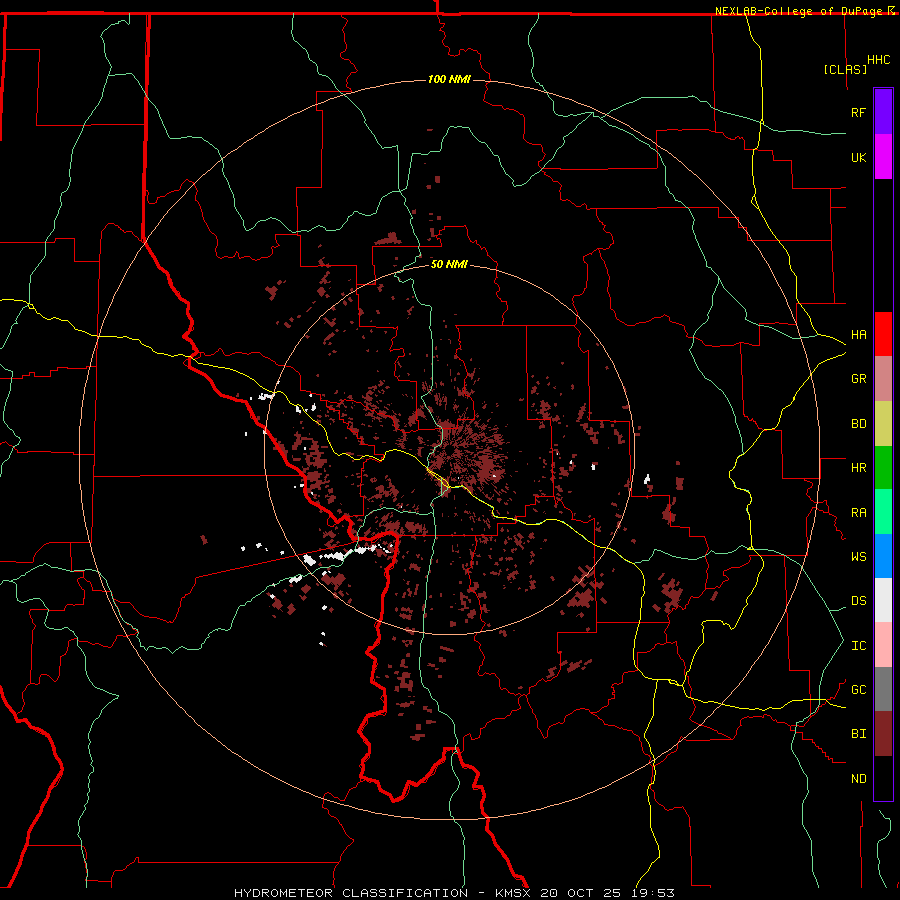Click the light green RA swatch
Screen dimensions: 900x900
click(883, 512)
